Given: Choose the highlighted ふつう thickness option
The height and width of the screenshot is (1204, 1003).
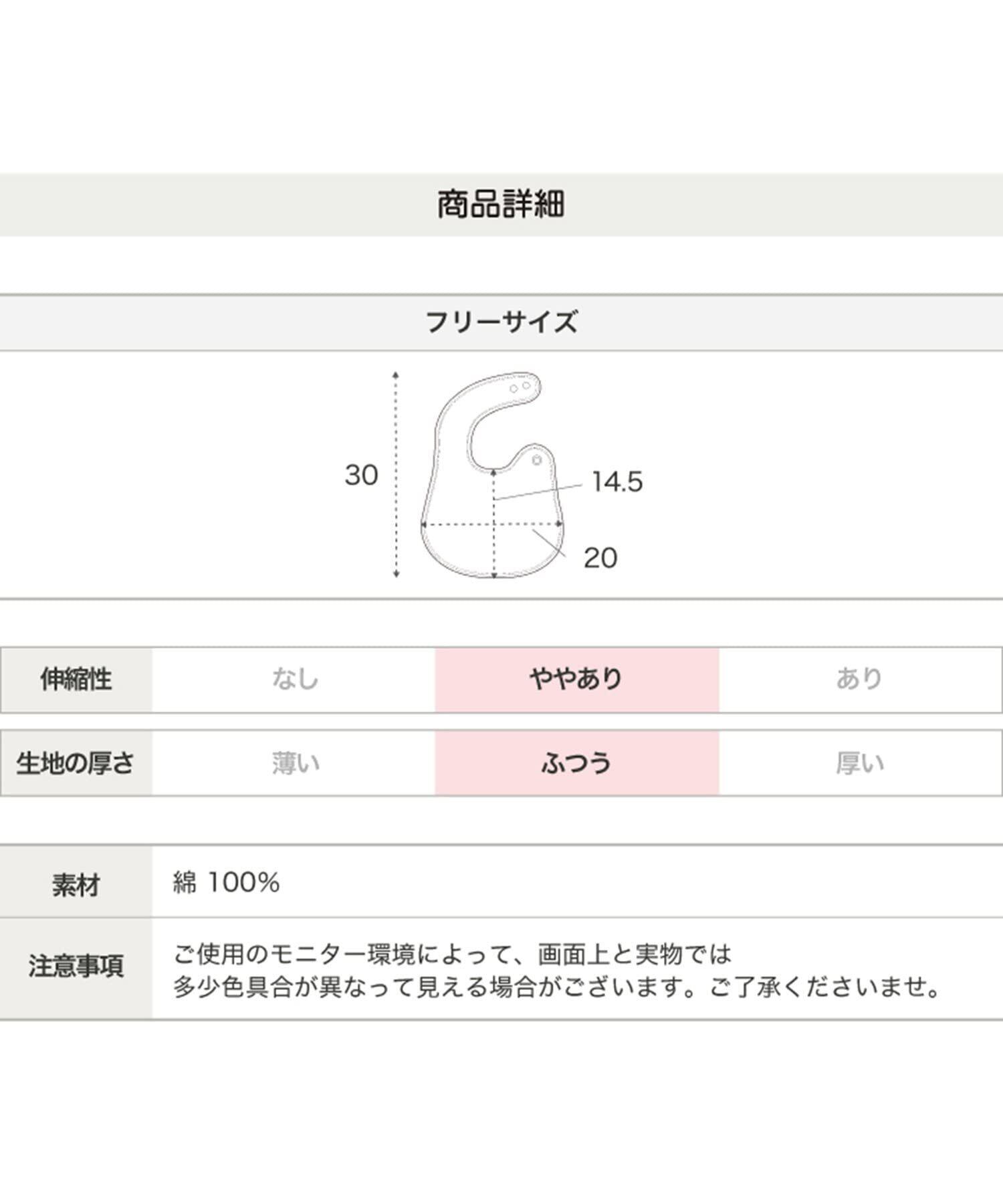Looking at the screenshot, I should tap(576, 763).
